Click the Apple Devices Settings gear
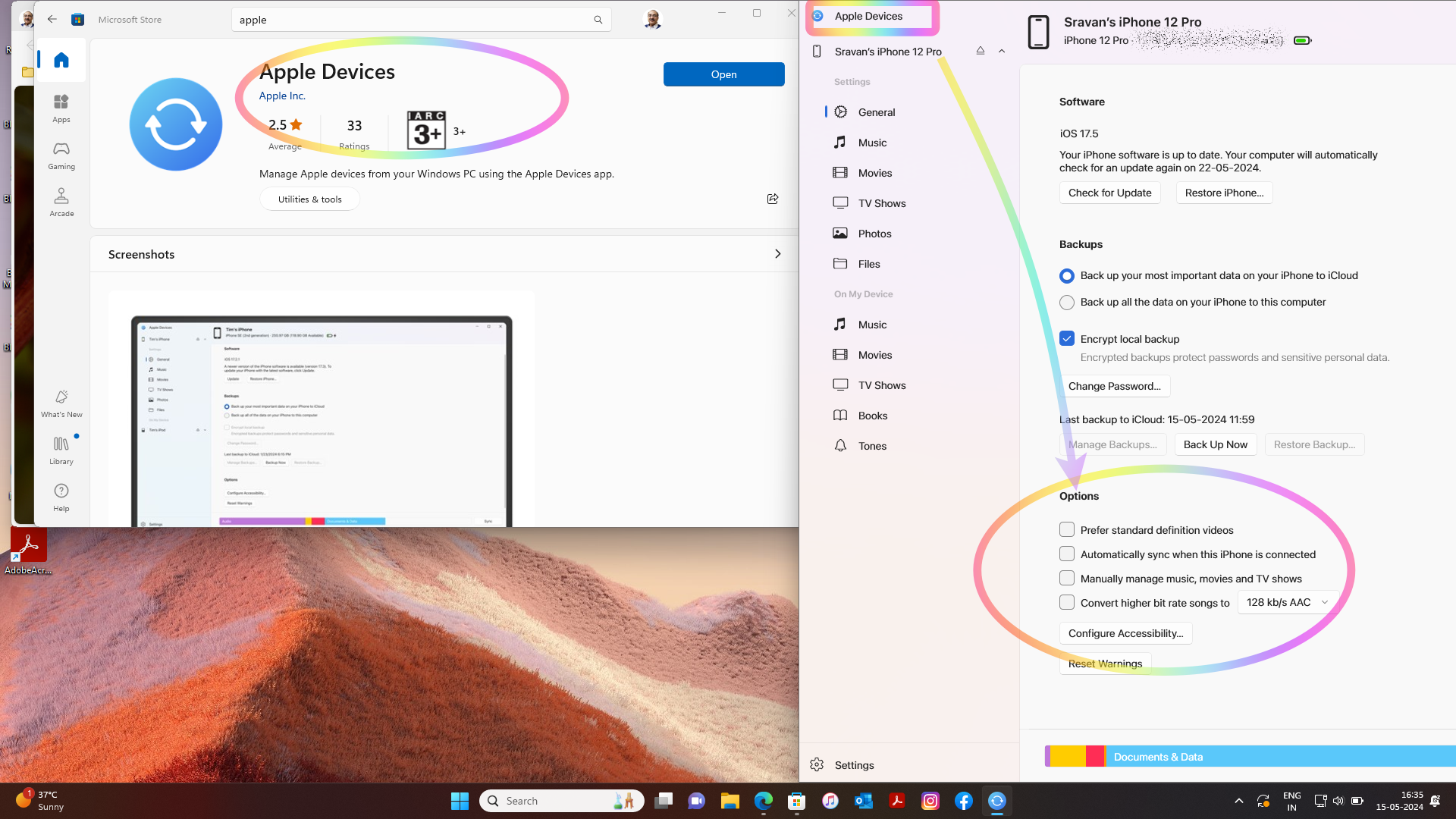1456x819 pixels. pyautogui.click(x=817, y=764)
